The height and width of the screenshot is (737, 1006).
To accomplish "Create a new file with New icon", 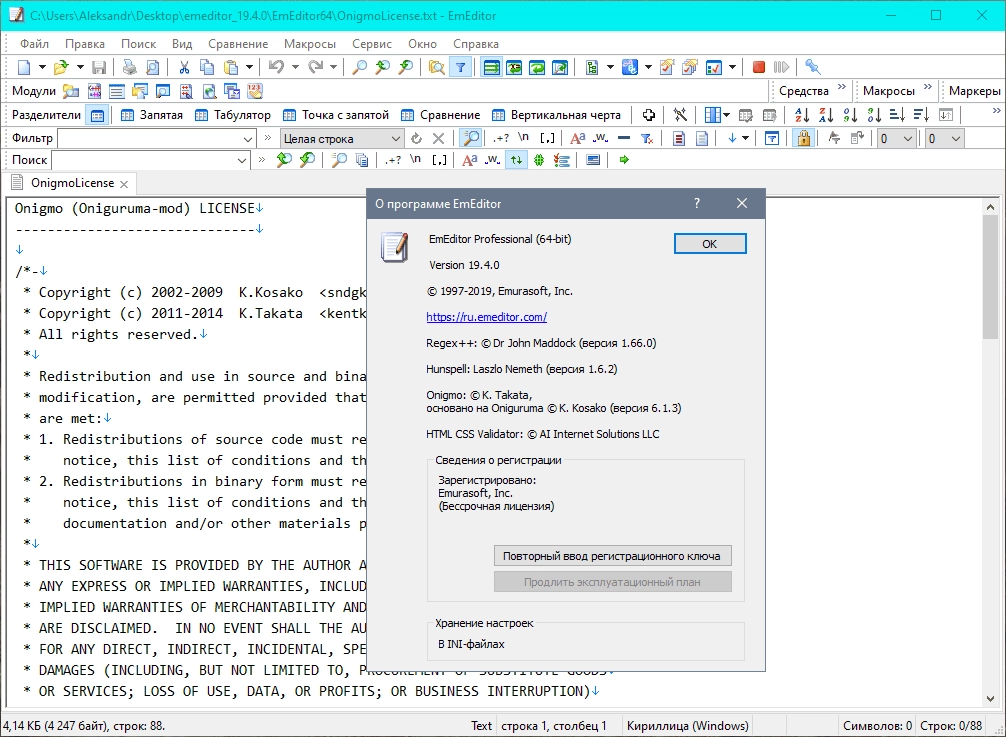I will 24,67.
